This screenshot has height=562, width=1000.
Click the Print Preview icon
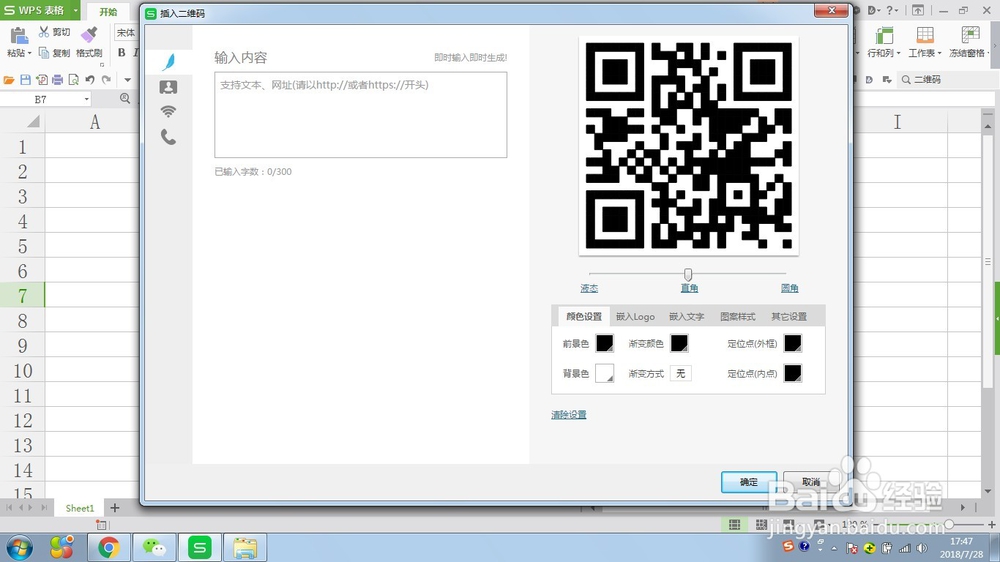point(73,80)
